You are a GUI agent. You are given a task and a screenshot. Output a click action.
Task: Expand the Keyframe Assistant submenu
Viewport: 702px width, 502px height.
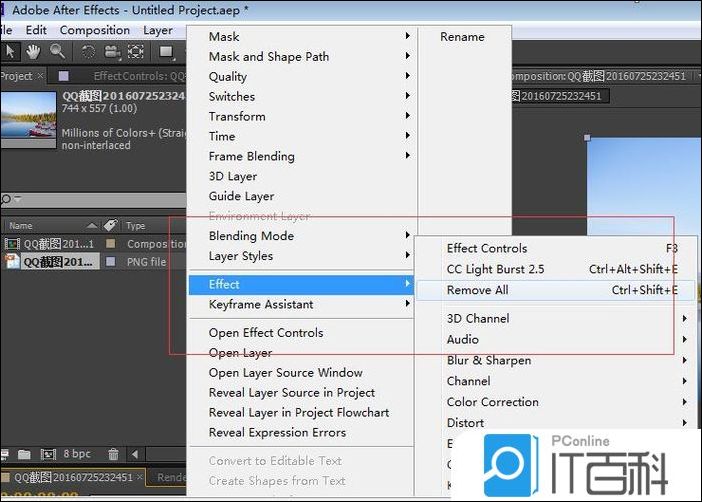(302, 304)
